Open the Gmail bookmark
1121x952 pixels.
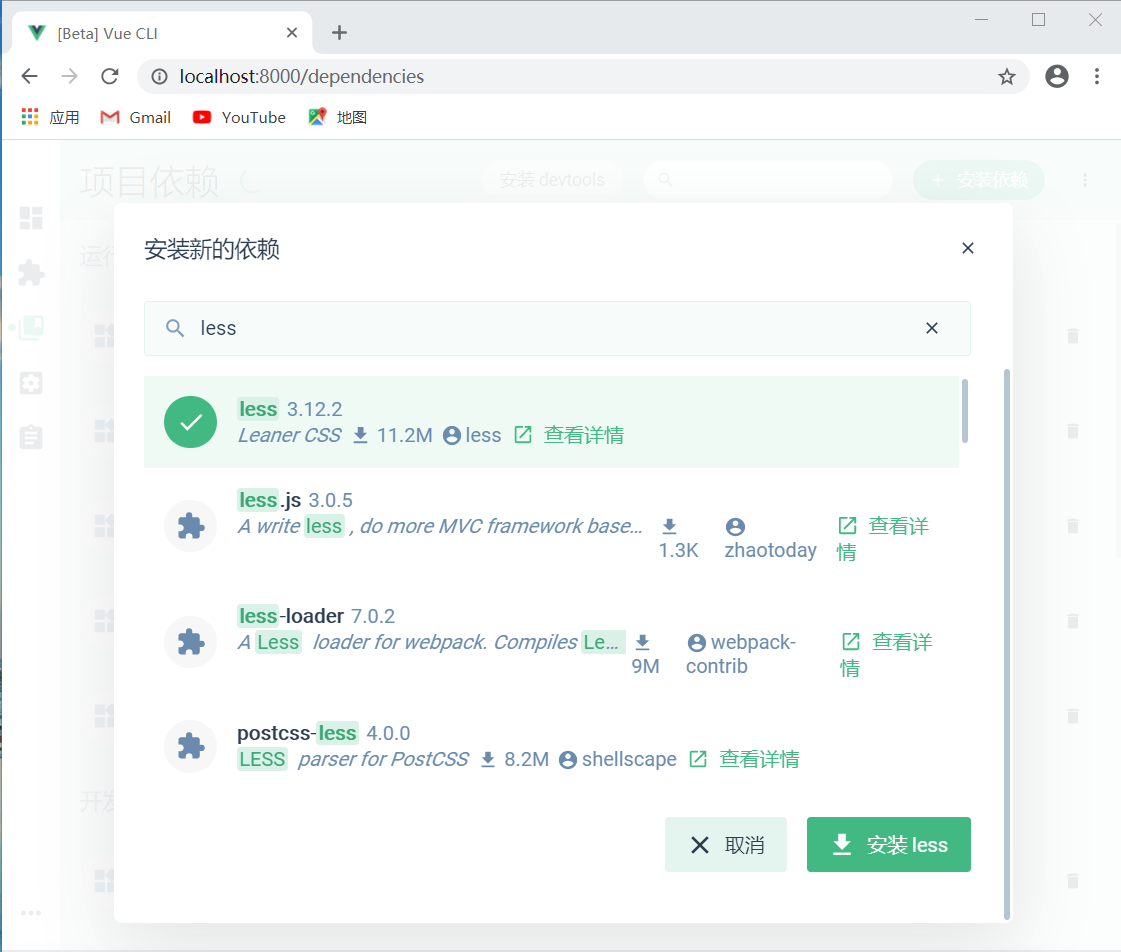pos(136,117)
